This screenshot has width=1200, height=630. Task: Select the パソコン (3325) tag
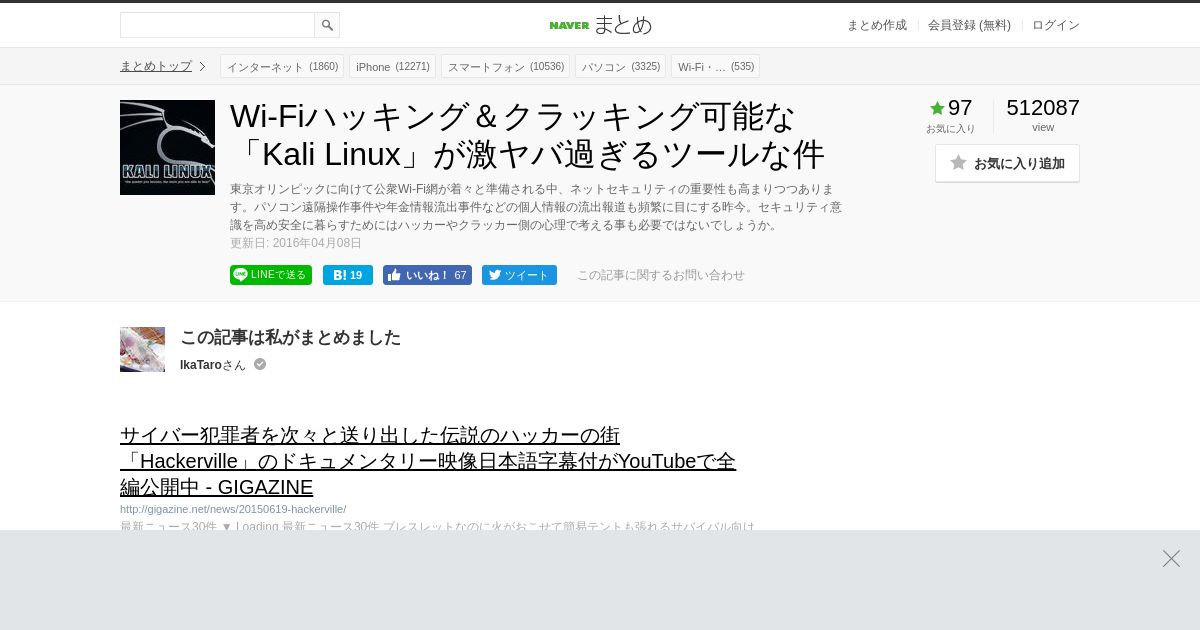(620, 66)
